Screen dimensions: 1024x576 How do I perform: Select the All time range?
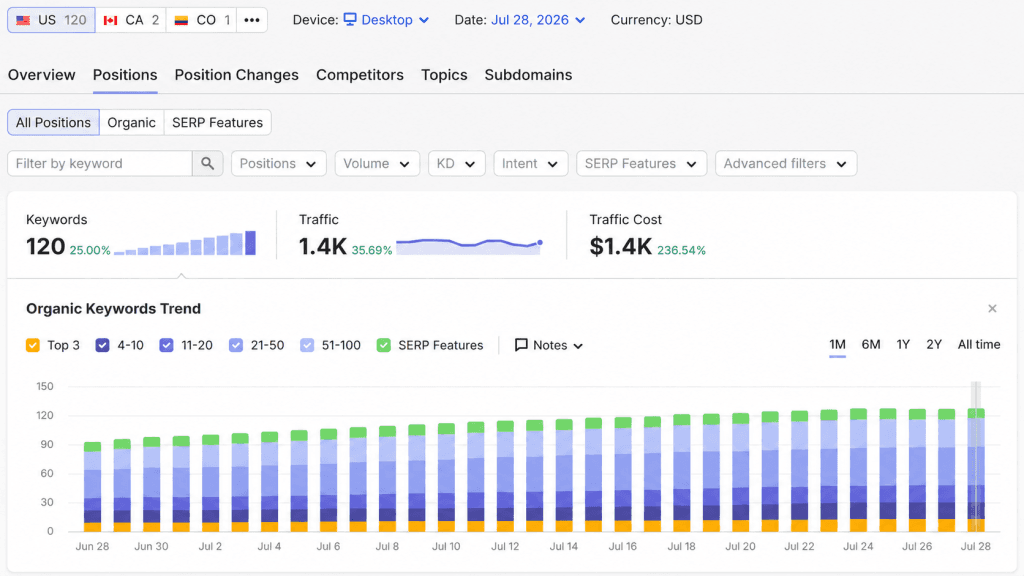(979, 345)
